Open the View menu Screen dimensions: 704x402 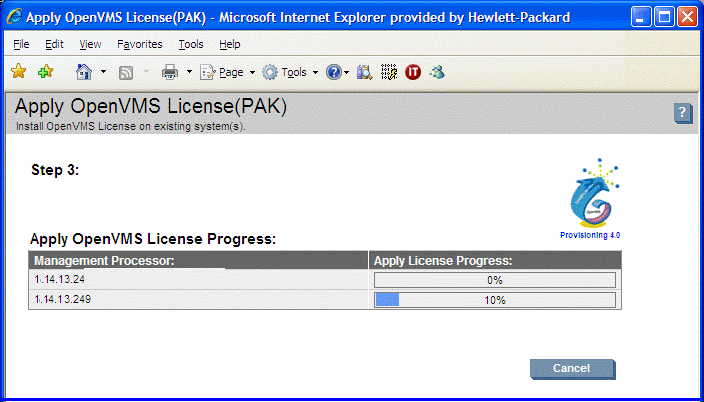pyautogui.click(x=90, y=44)
